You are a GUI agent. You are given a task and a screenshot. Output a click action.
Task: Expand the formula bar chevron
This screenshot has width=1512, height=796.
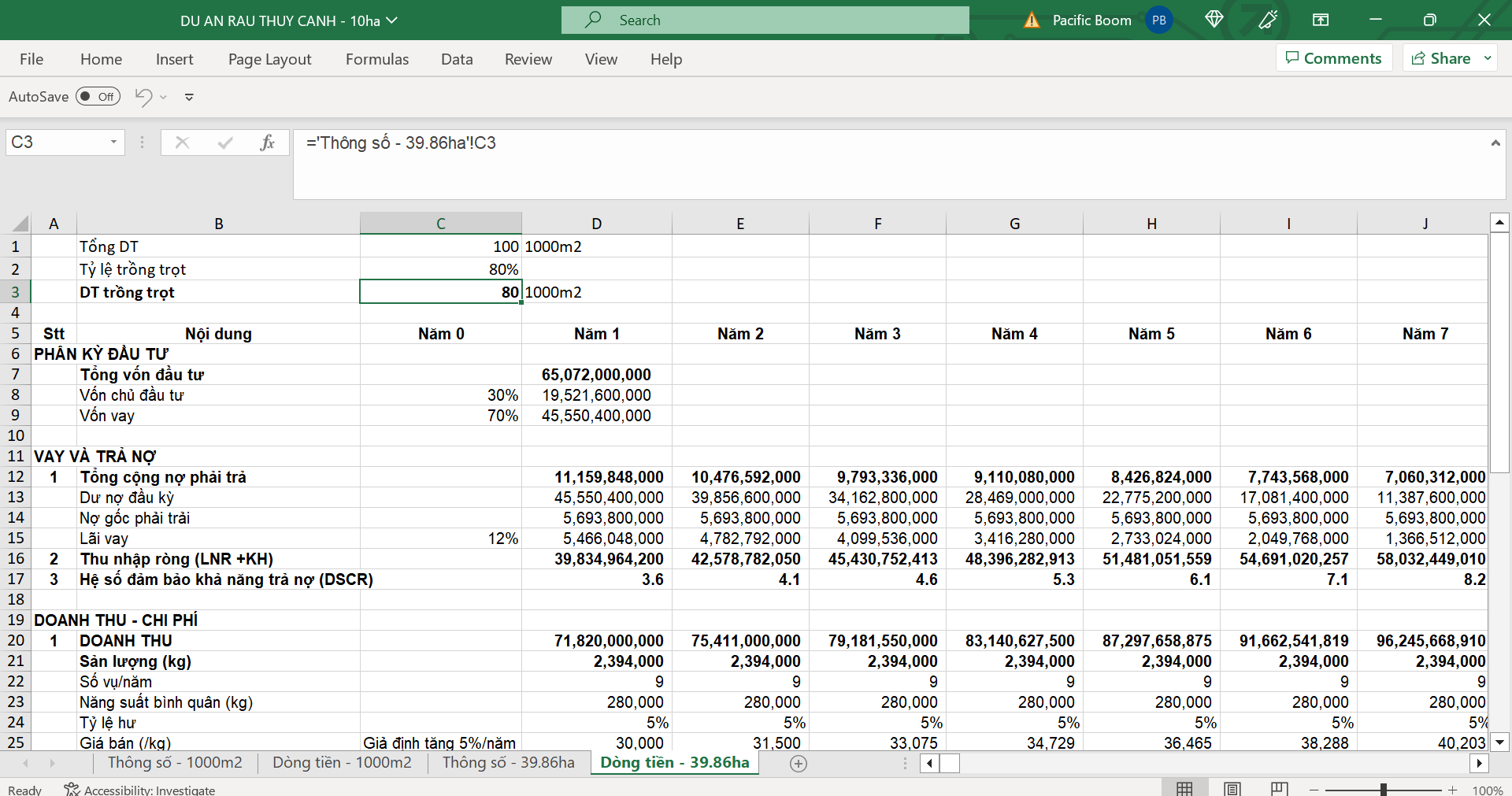(x=1495, y=143)
